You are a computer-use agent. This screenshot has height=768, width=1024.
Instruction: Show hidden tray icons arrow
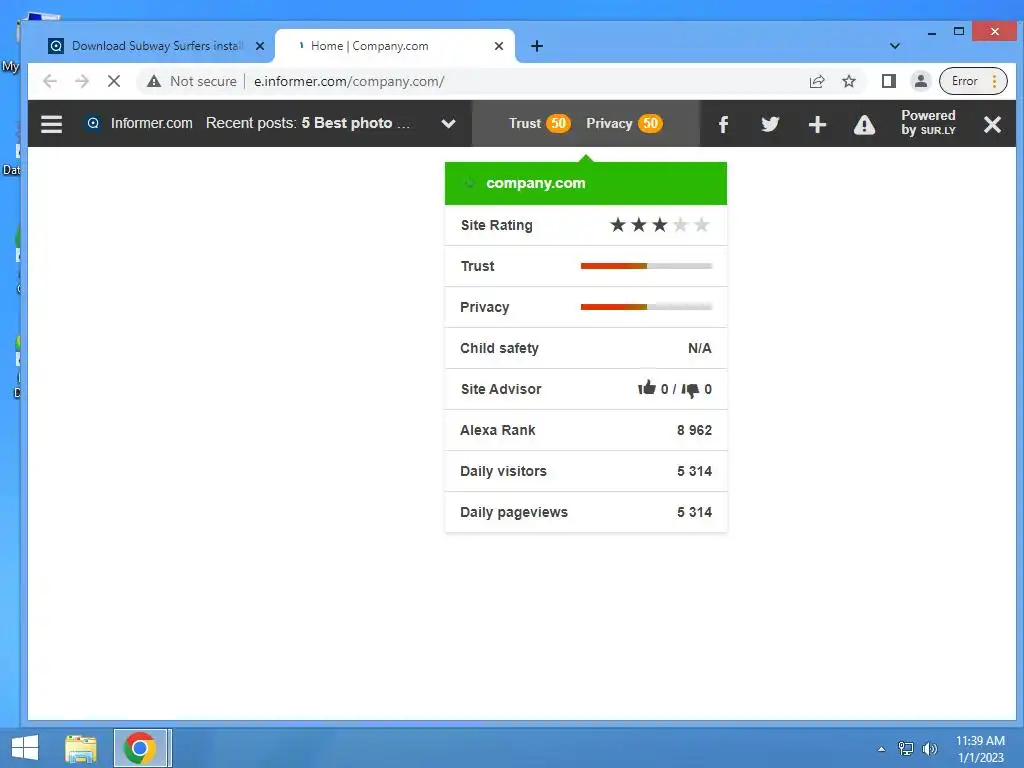point(882,749)
